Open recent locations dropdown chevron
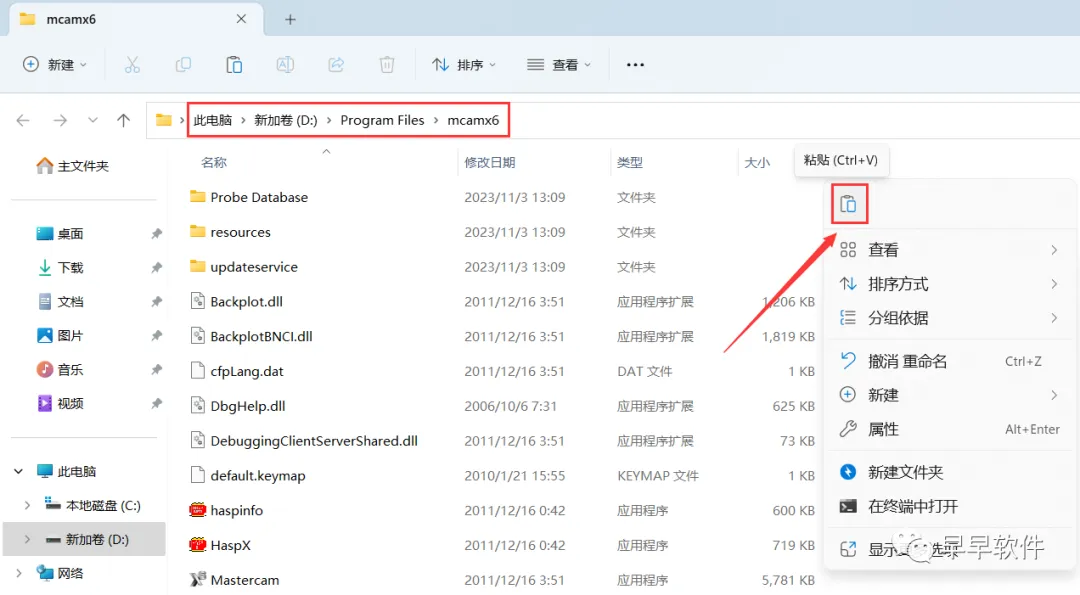Viewport: 1080px width, 595px height. pyautogui.click(x=92, y=121)
